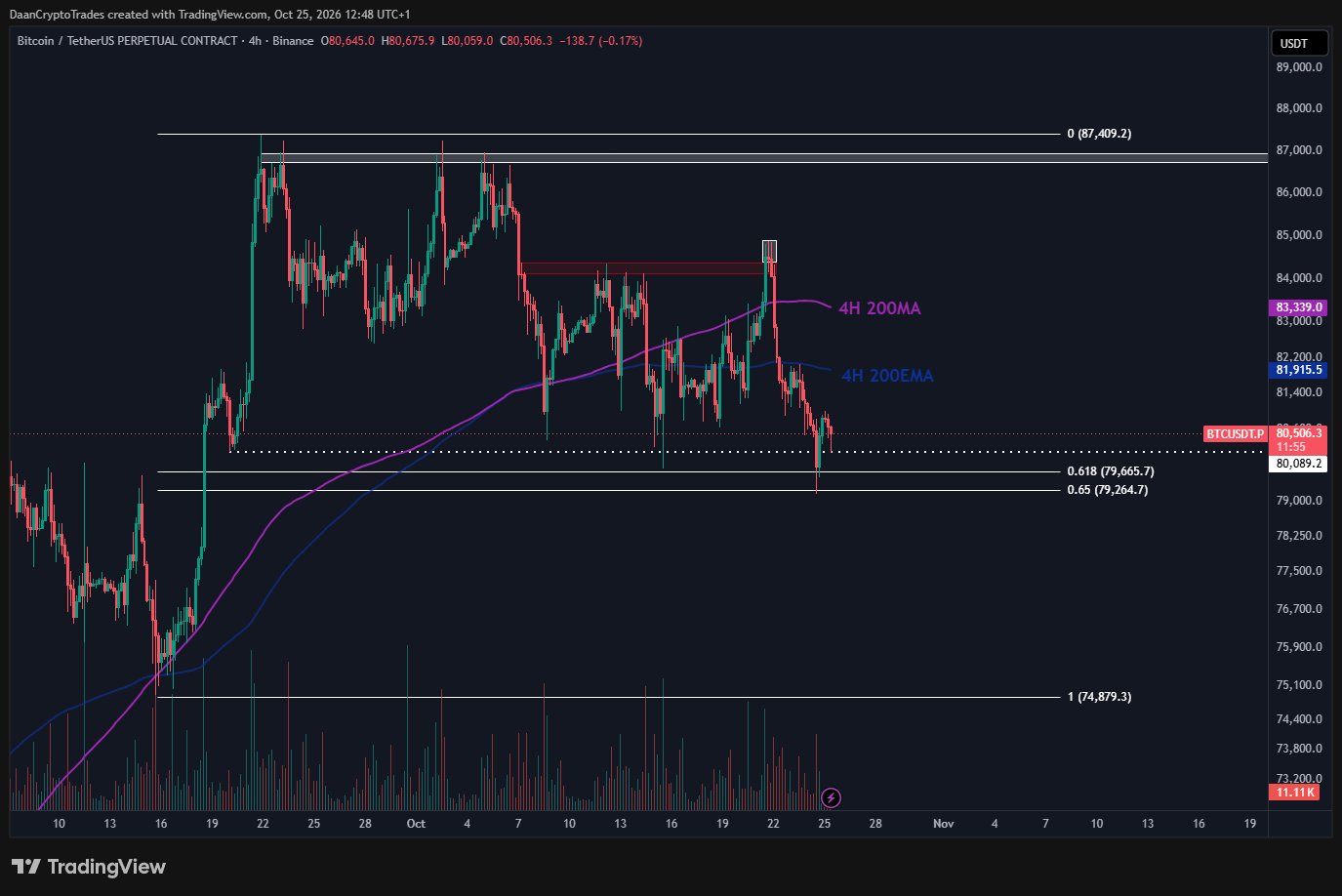Click the 86,000.0 price scale label
The height and width of the screenshot is (896, 1342).
(1299, 192)
